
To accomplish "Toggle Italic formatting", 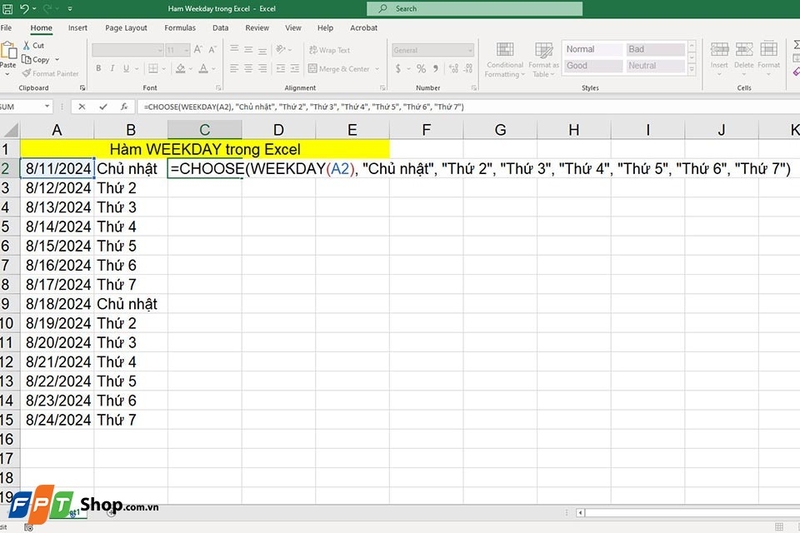I will pos(112,68).
